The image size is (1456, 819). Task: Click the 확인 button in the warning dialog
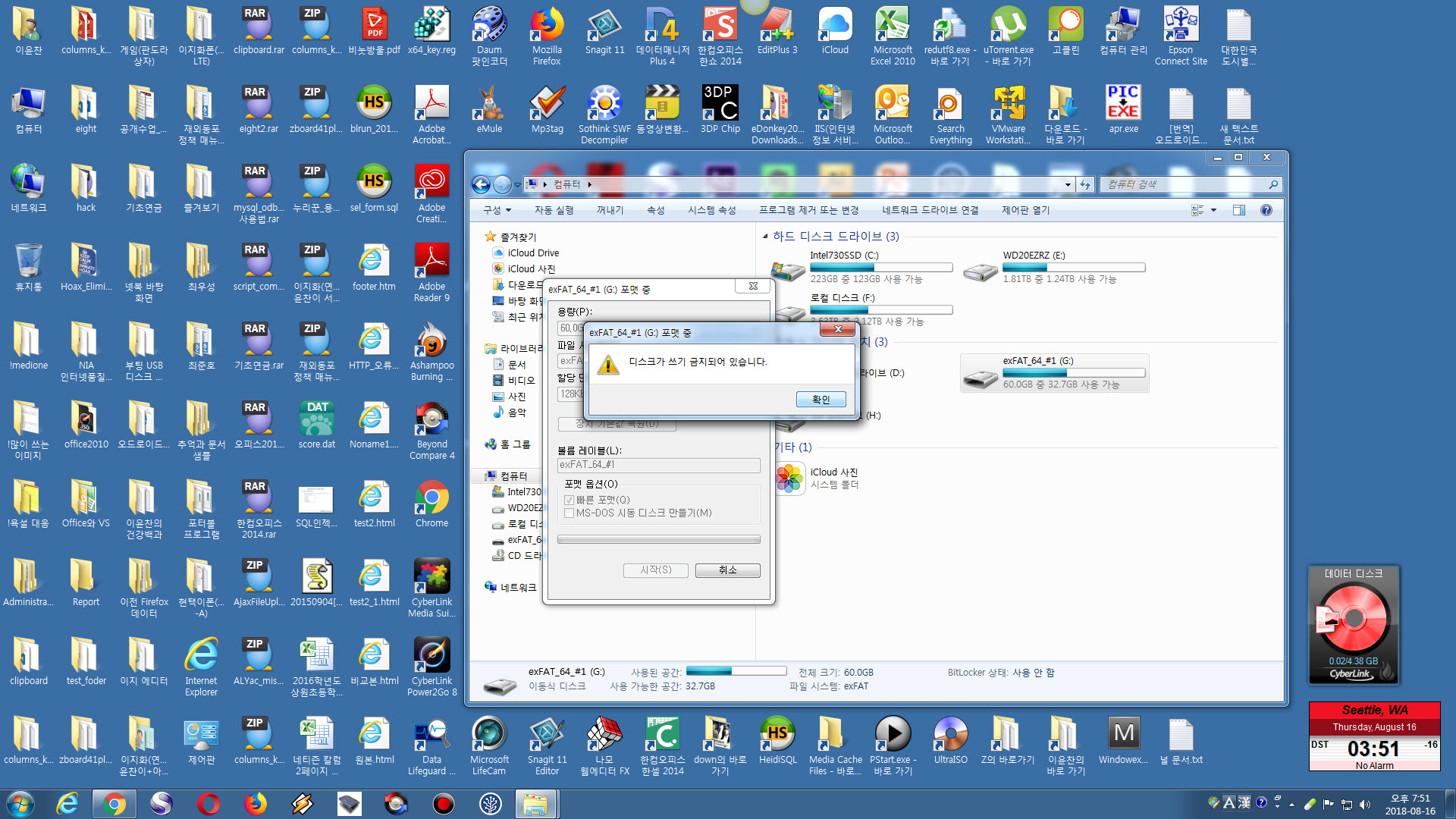click(821, 399)
